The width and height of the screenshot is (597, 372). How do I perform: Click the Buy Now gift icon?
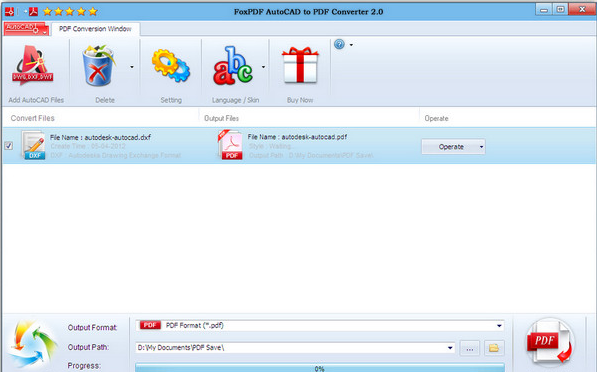[300, 65]
